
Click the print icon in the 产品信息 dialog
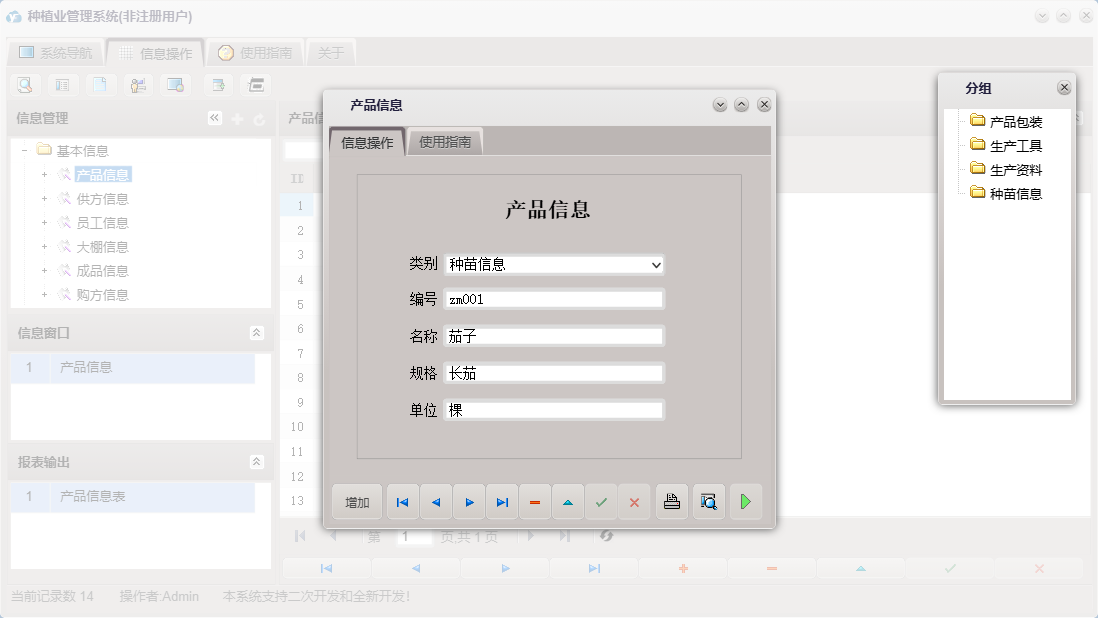(x=671, y=501)
